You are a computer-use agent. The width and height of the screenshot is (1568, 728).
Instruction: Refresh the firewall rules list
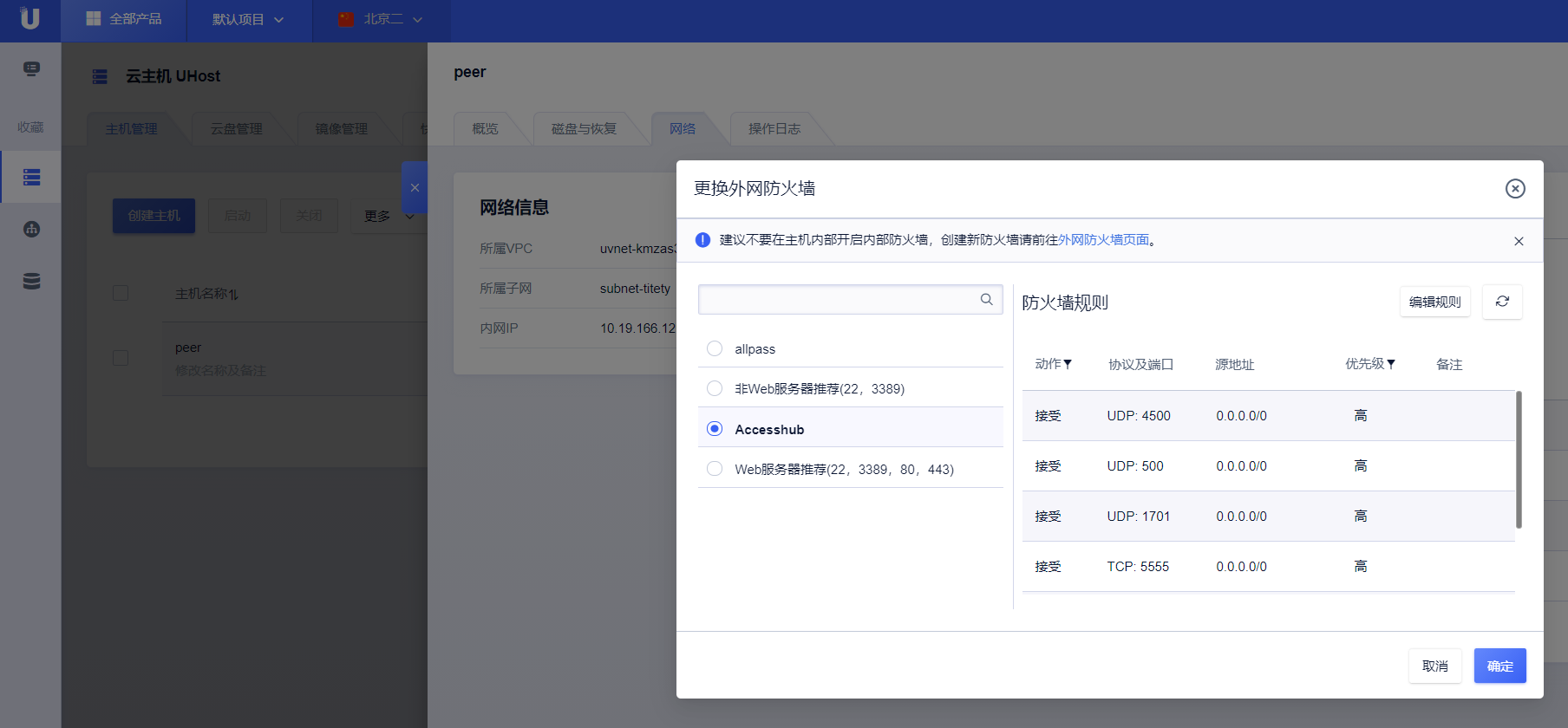pos(1502,302)
